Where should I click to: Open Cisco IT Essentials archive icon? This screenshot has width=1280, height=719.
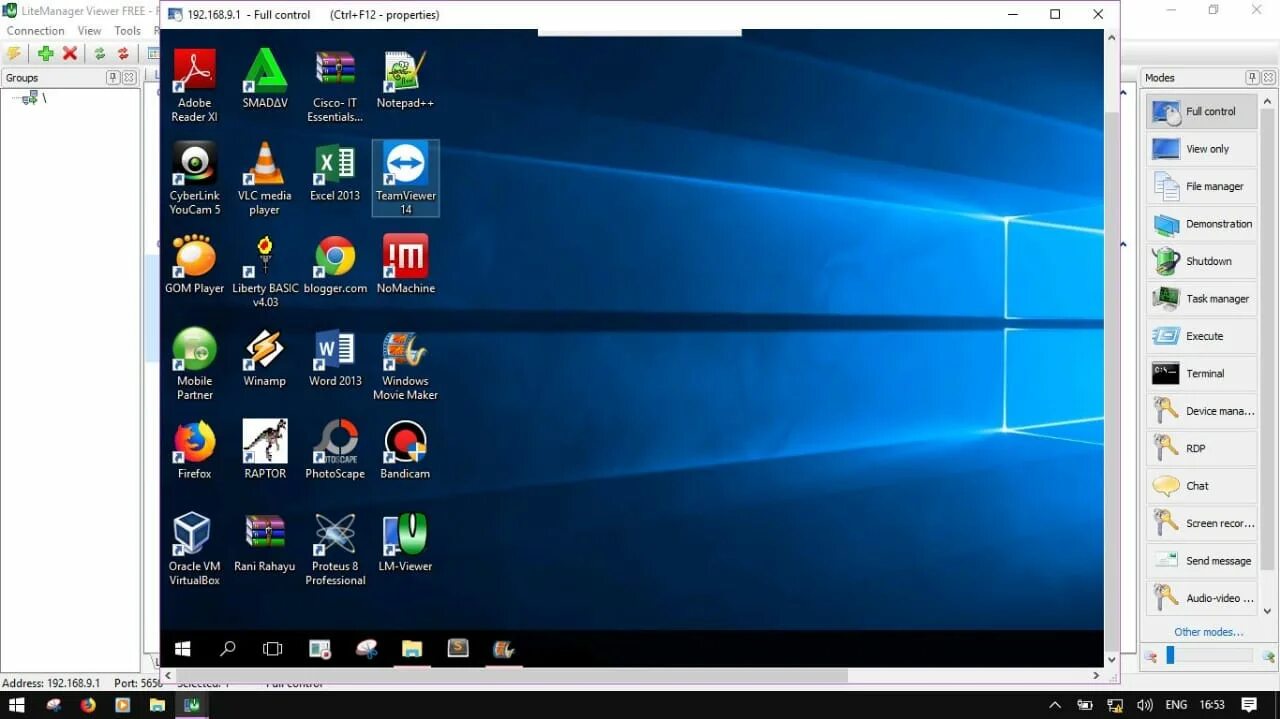[x=335, y=86]
